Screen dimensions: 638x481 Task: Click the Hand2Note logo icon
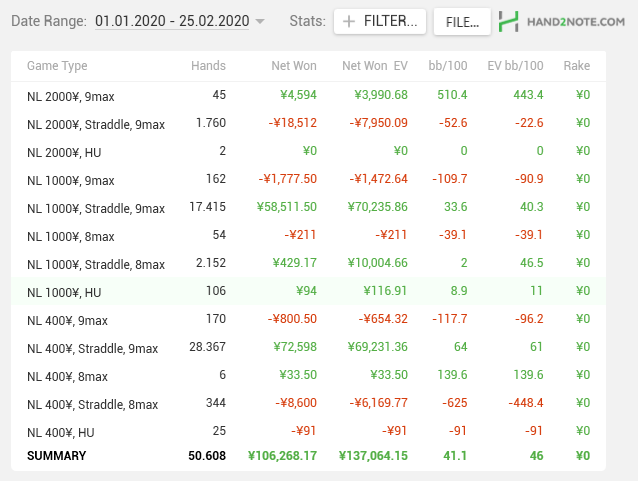509,22
